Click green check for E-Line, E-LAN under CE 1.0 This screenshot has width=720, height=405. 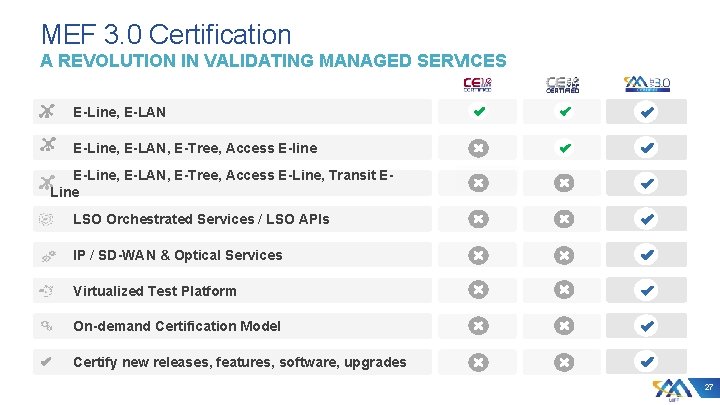(x=479, y=111)
